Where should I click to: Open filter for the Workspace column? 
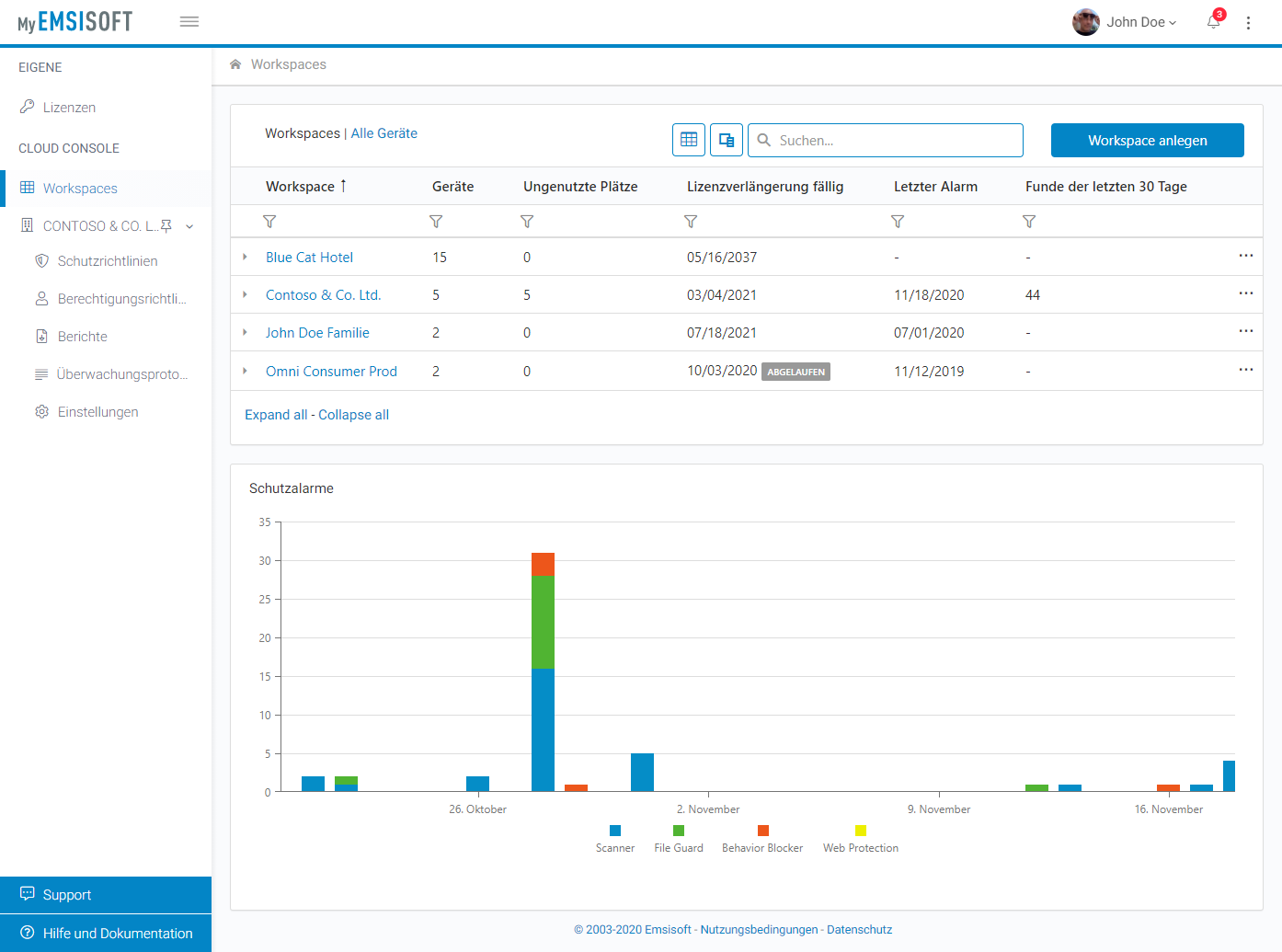click(x=269, y=222)
